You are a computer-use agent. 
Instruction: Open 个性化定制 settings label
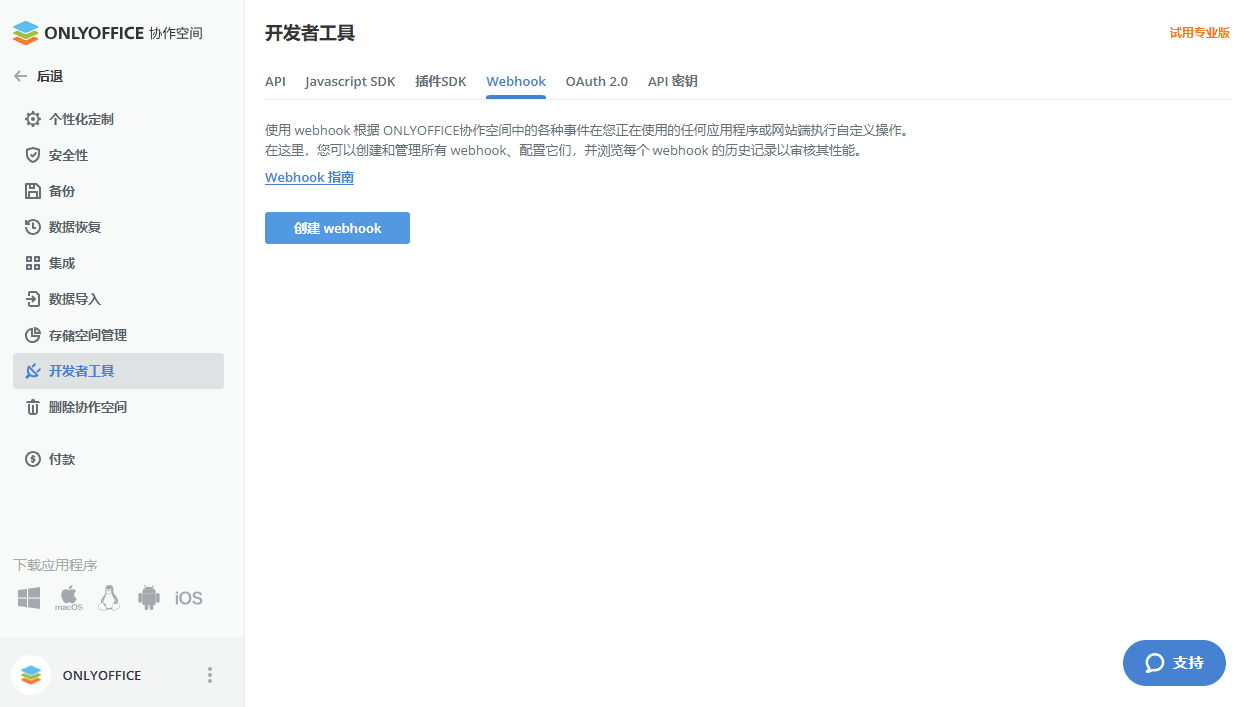81,119
